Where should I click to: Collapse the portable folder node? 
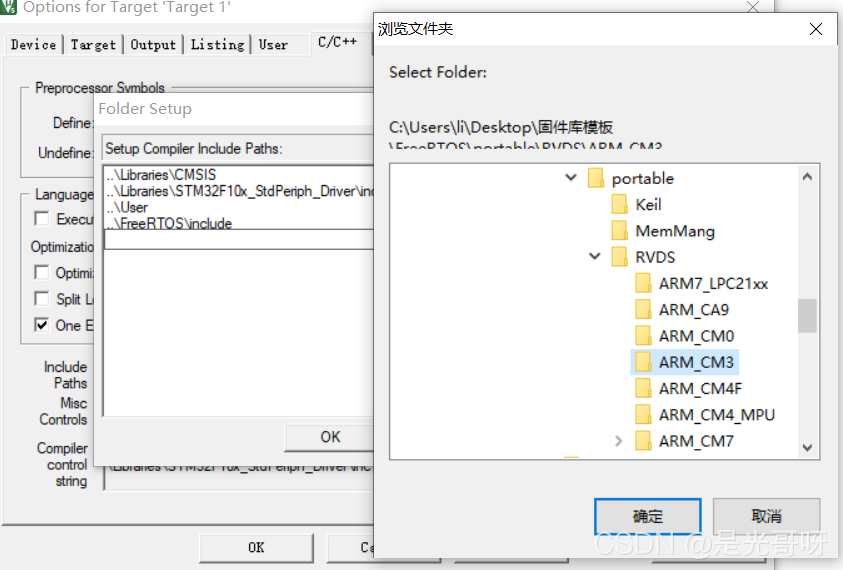coord(571,177)
